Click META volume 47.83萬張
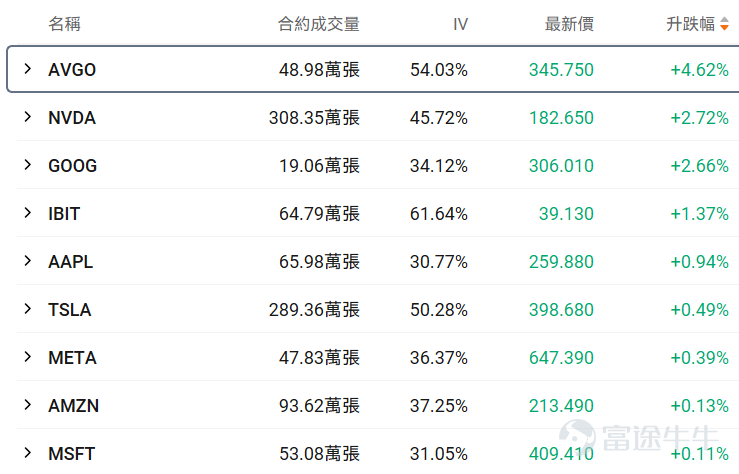739x474 pixels. pos(320,358)
